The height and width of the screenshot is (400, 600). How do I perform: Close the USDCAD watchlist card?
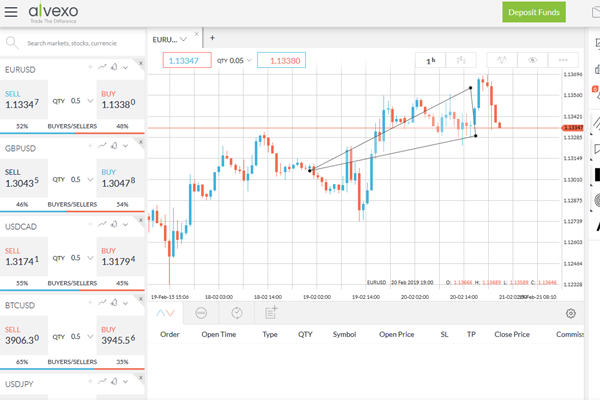click(x=141, y=220)
